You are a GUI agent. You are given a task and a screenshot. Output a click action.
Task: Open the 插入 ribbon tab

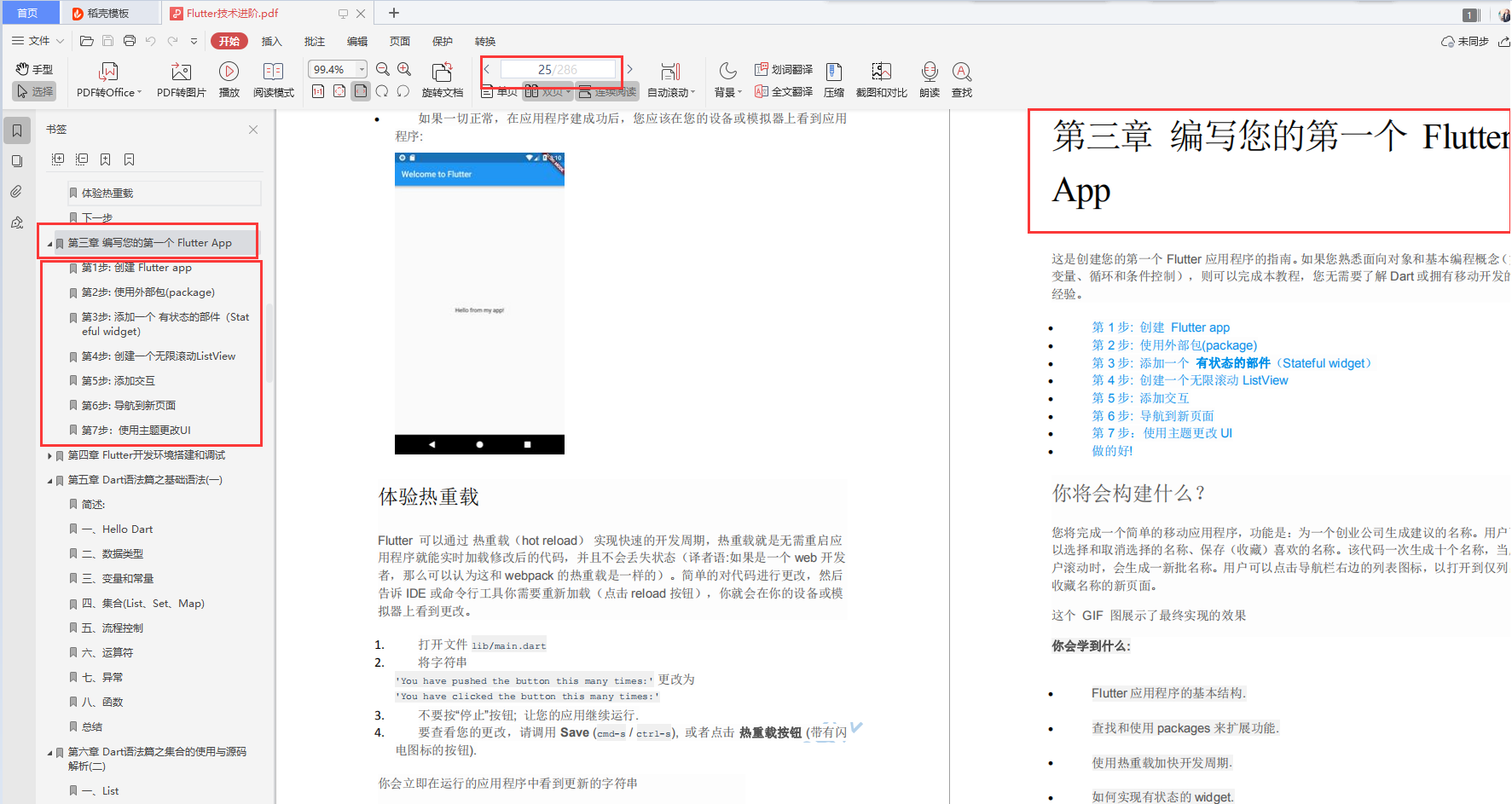point(271,41)
